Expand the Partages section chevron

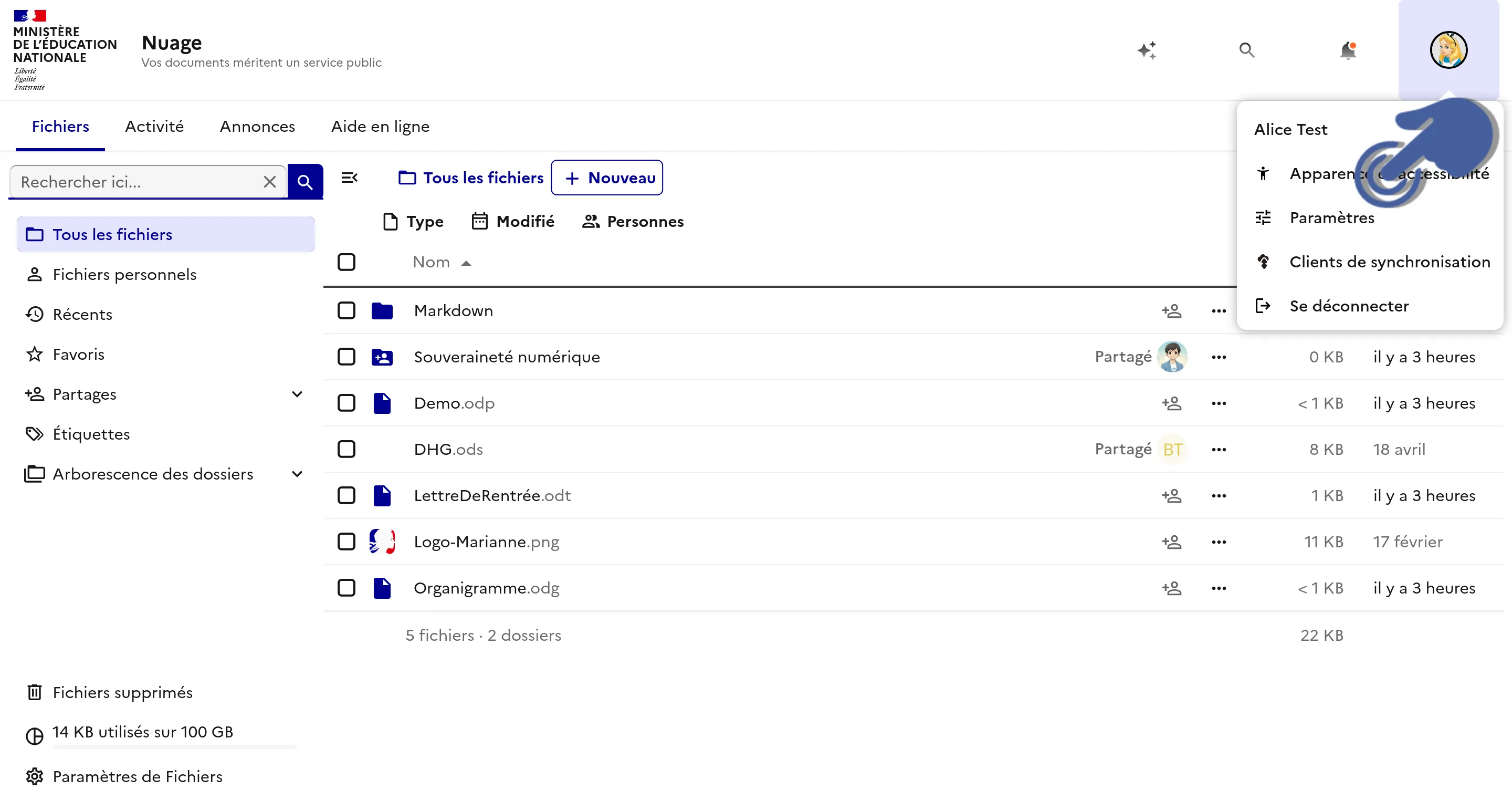(x=297, y=394)
